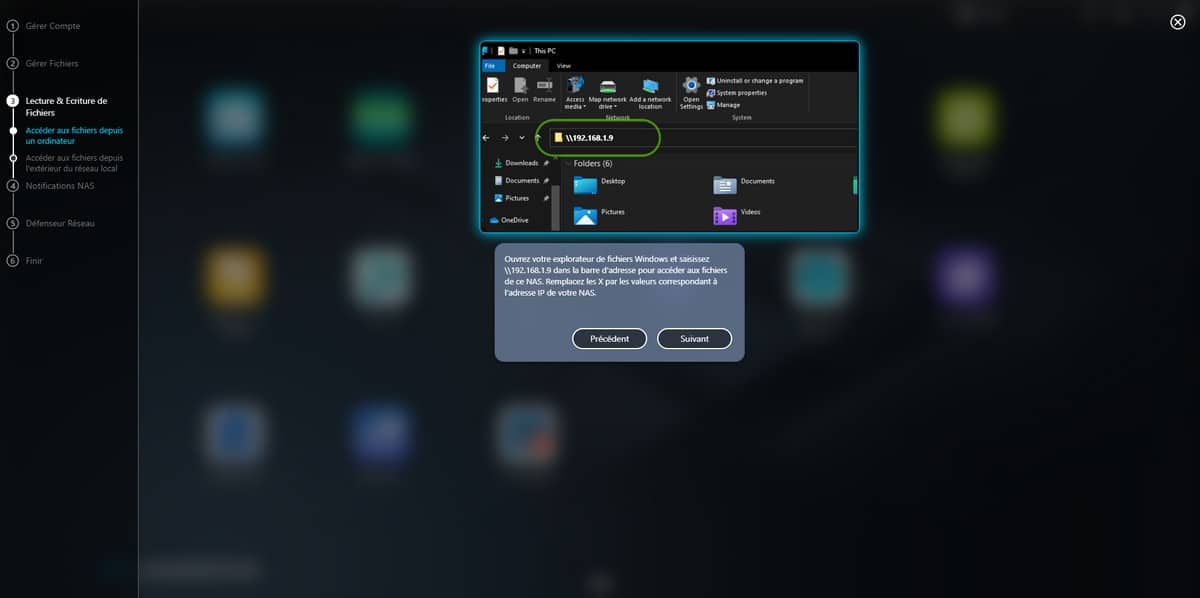Click Manage in the tutorial ribbon

(724, 105)
